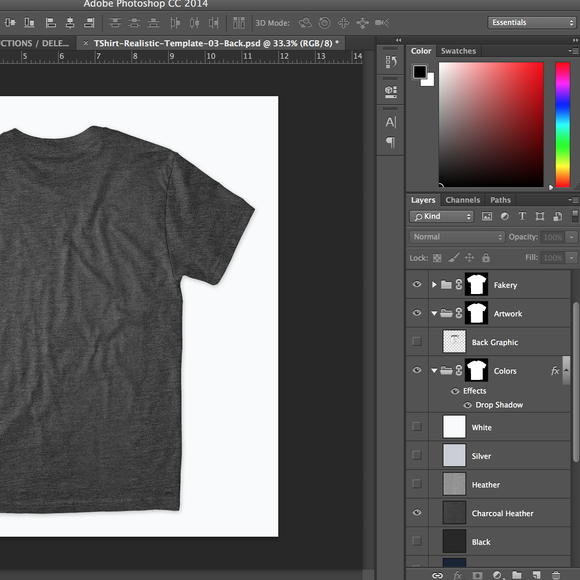Viewport: 580px width, 580px height.
Task: Click the align horizontal centers icon
Action: (x=70, y=23)
